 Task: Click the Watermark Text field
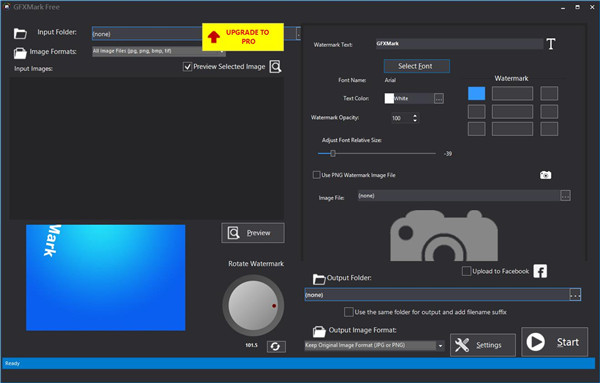(459, 44)
